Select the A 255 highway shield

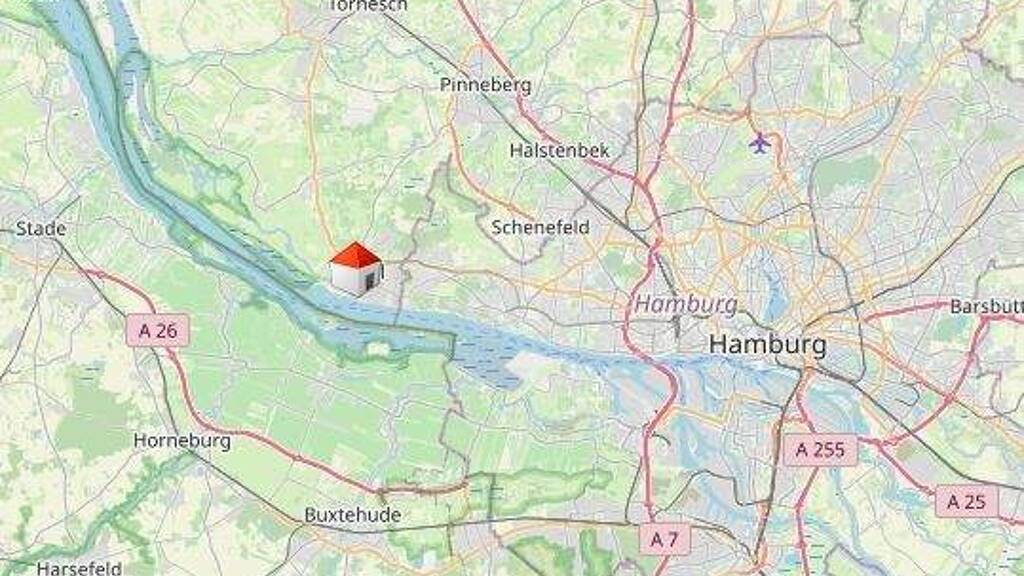(820, 449)
